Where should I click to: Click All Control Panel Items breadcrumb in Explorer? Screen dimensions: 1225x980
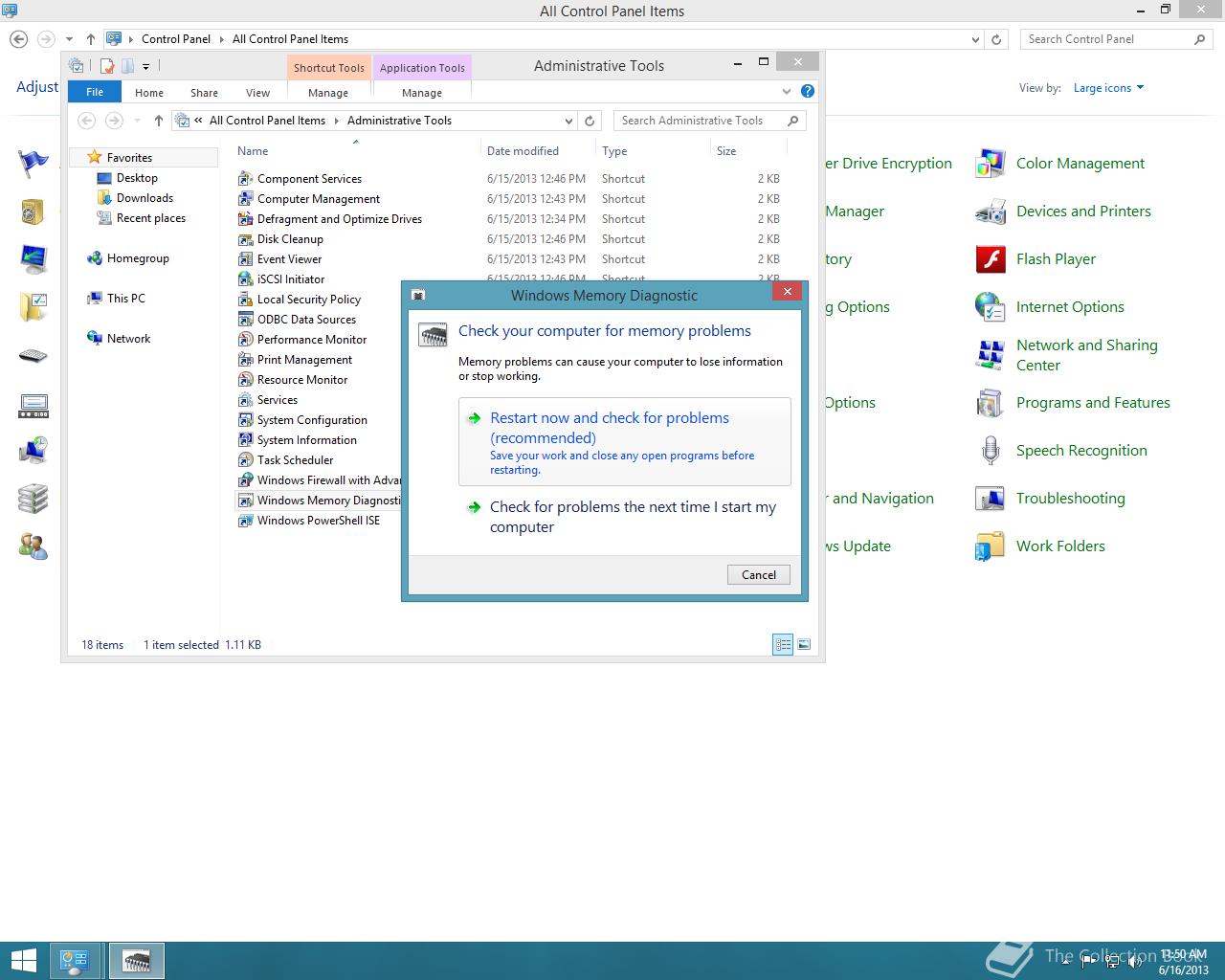click(x=267, y=121)
